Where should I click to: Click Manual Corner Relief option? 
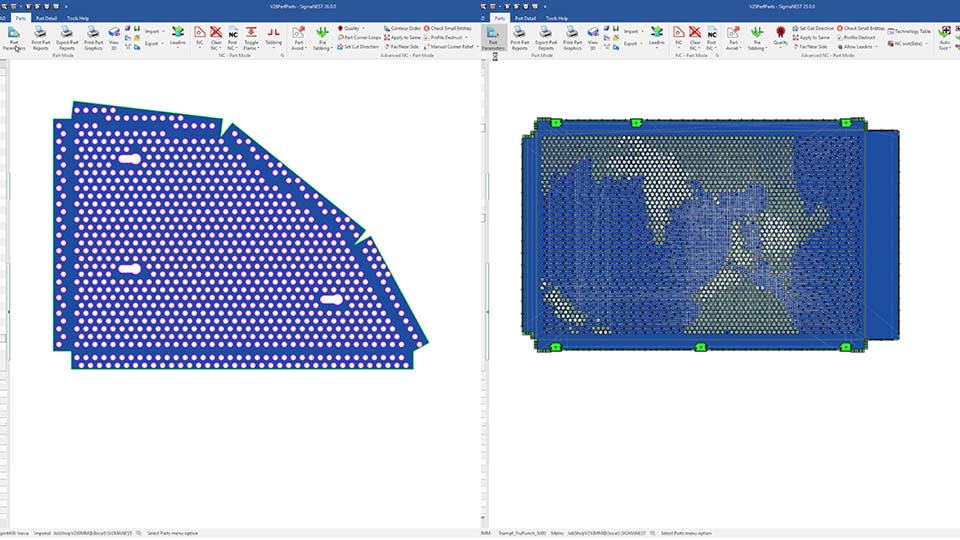point(451,46)
